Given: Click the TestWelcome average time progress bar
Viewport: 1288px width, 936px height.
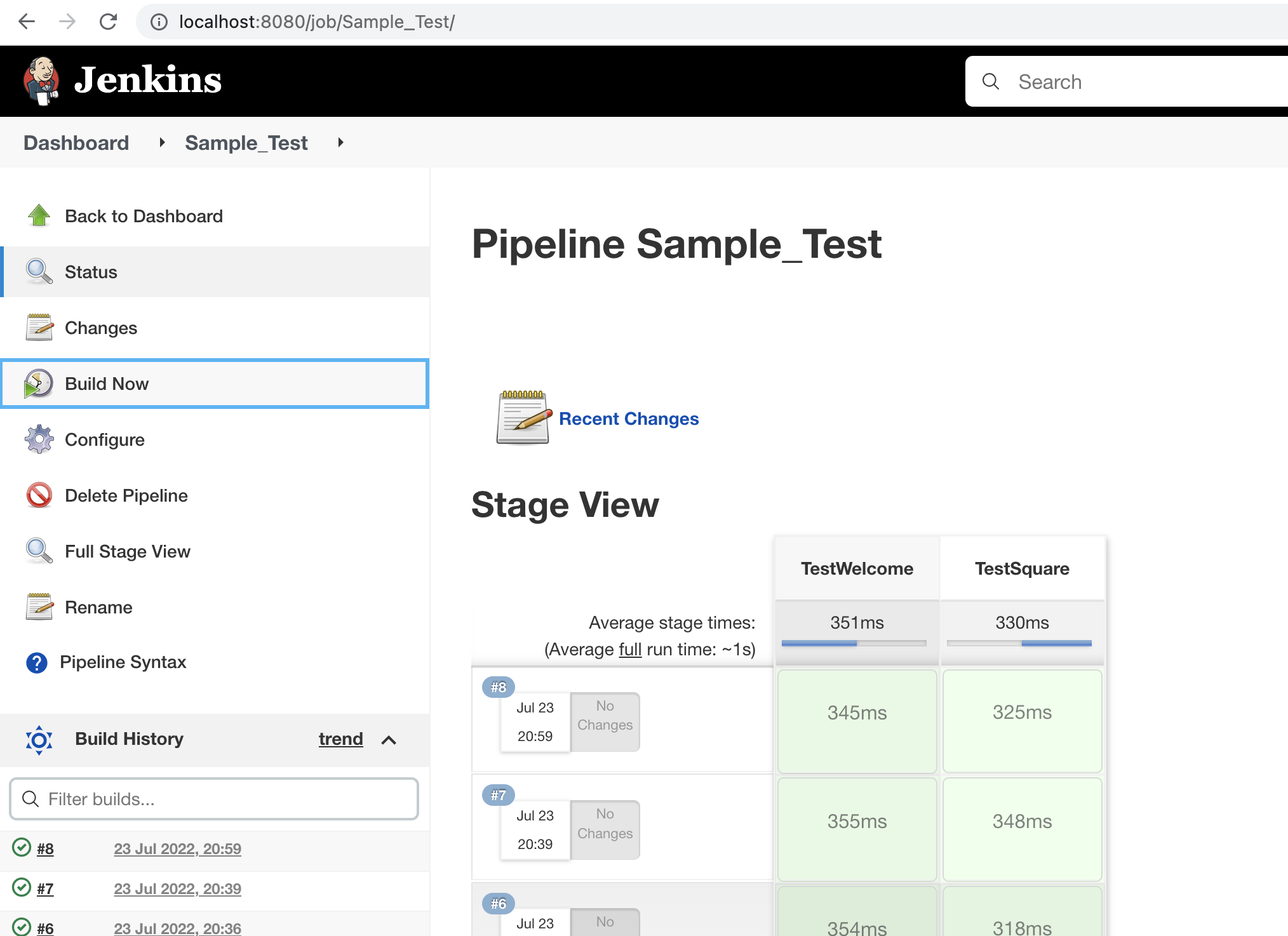Looking at the screenshot, I should click(x=853, y=643).
